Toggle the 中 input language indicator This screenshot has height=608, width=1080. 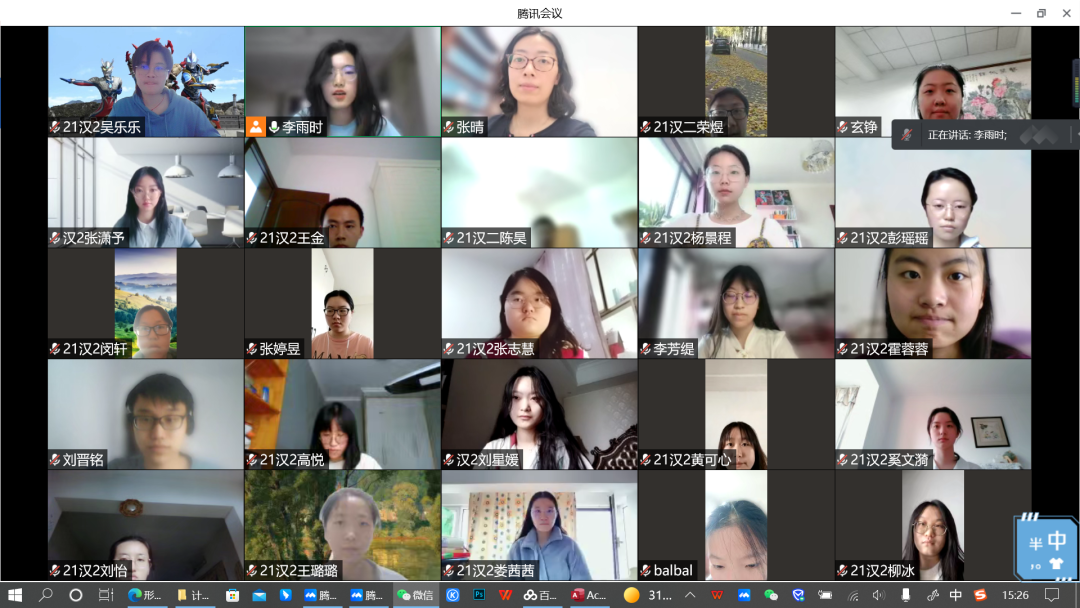tap(956, 595)
